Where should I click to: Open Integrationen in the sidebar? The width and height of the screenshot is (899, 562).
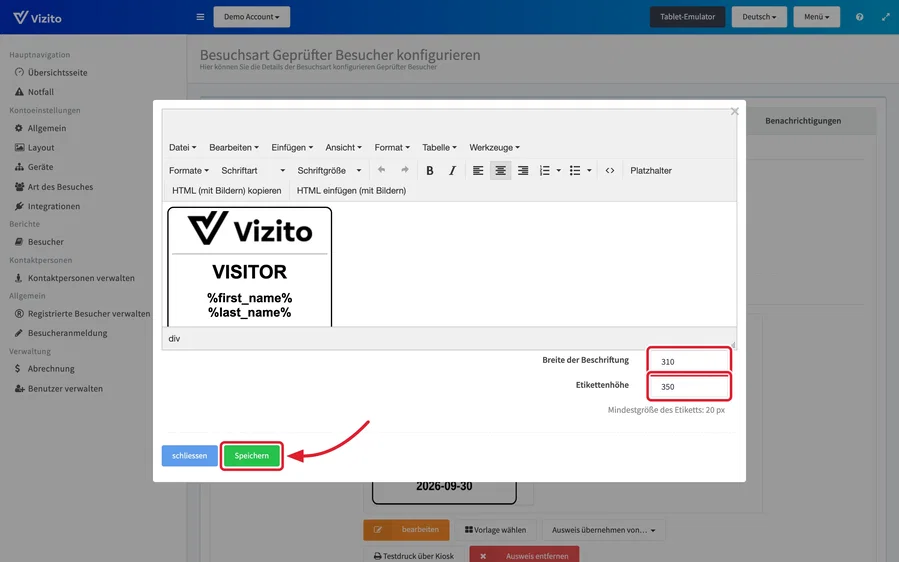tap(47, 206)
